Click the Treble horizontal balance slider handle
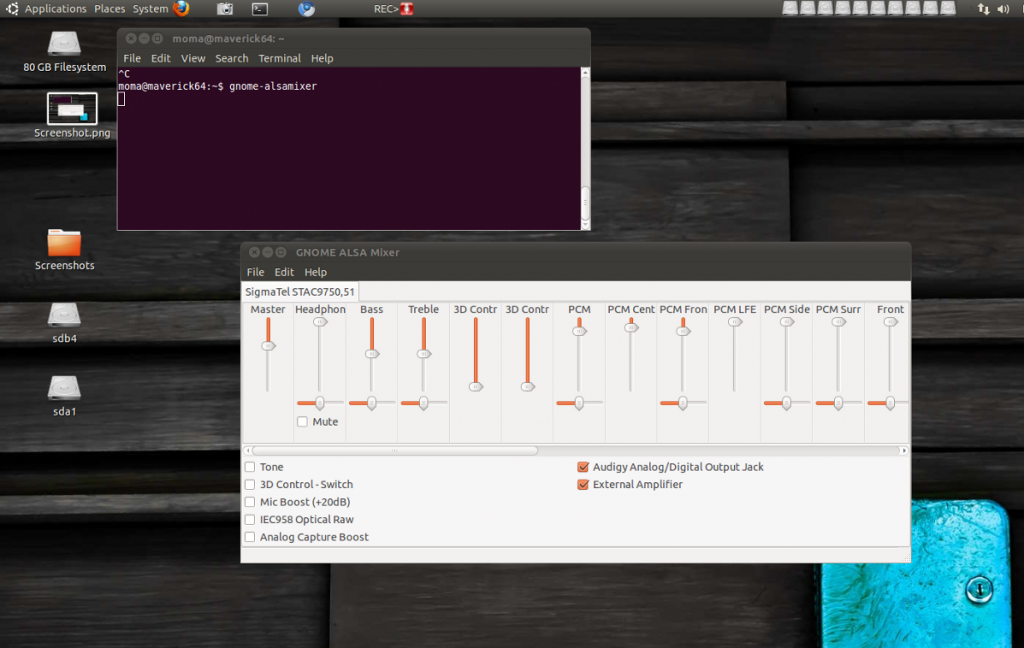The height and width of the screenshot is (648, 1024). click(x=423, y=403)
